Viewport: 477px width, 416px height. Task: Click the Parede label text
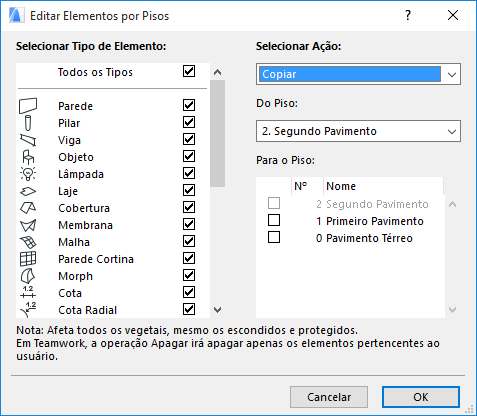click(75, 106)
